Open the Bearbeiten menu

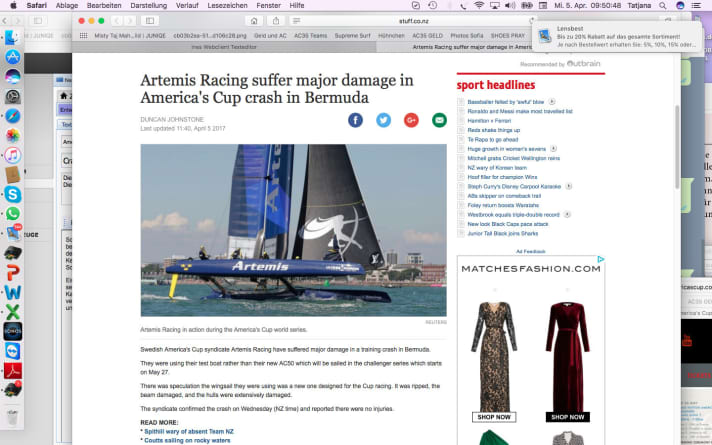(104, 5)
